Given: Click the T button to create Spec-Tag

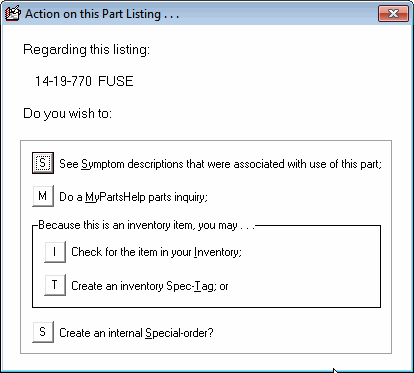Looking at the screenshot, I should 55,285.
